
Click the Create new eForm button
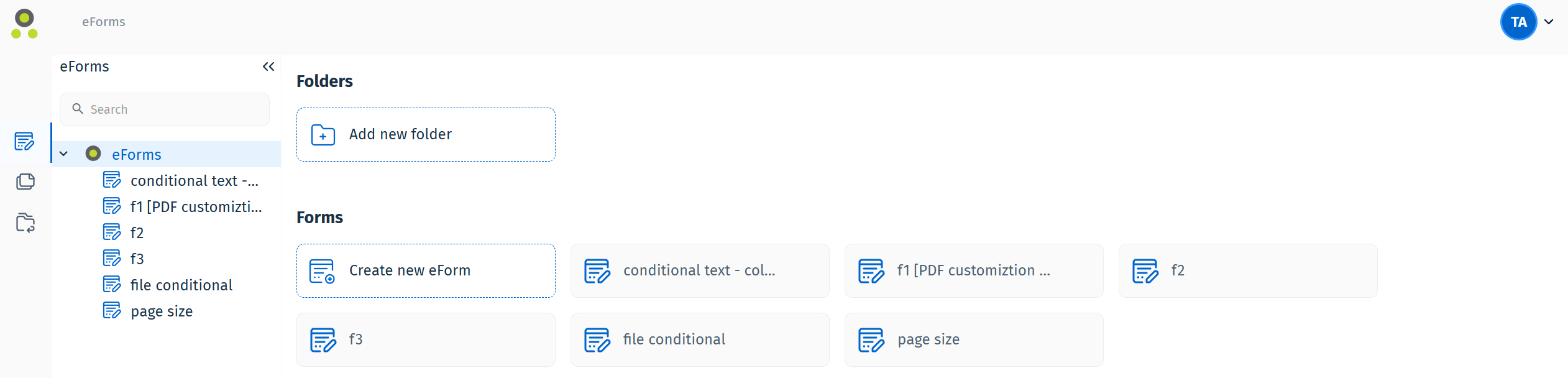[x=426, y=271]
